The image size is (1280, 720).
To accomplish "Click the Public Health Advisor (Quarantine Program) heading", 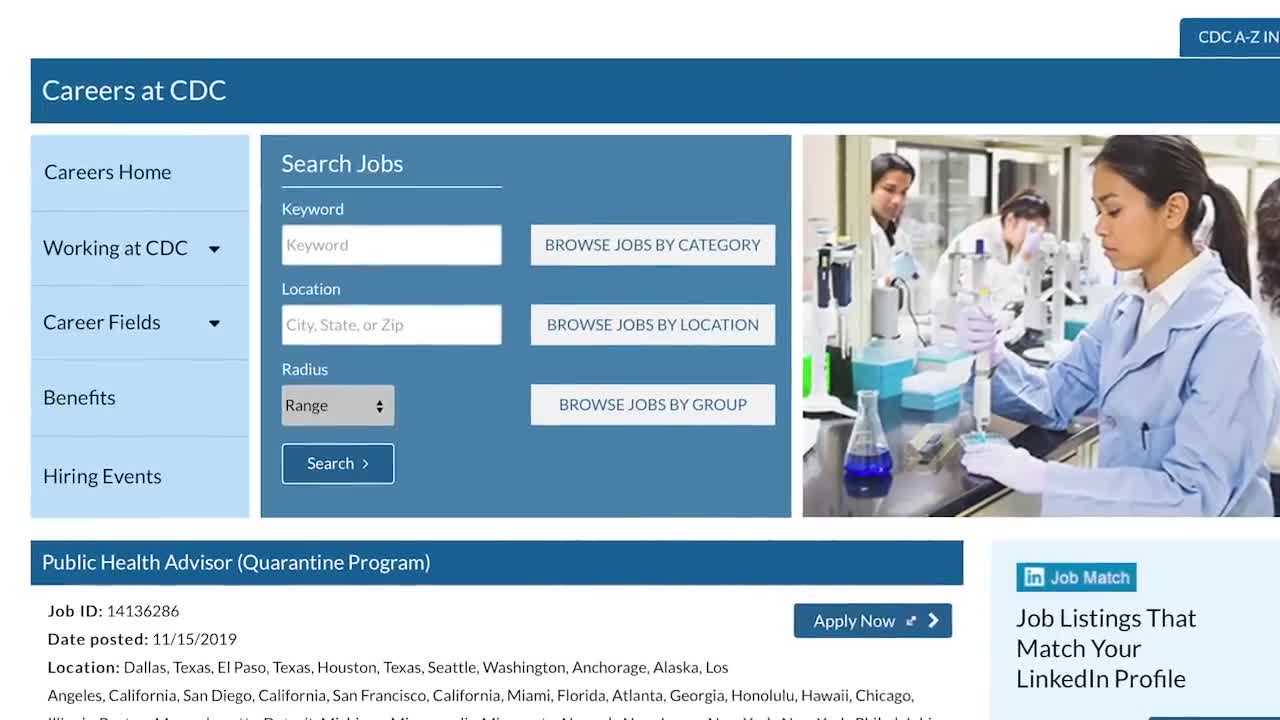I will 236,562.
